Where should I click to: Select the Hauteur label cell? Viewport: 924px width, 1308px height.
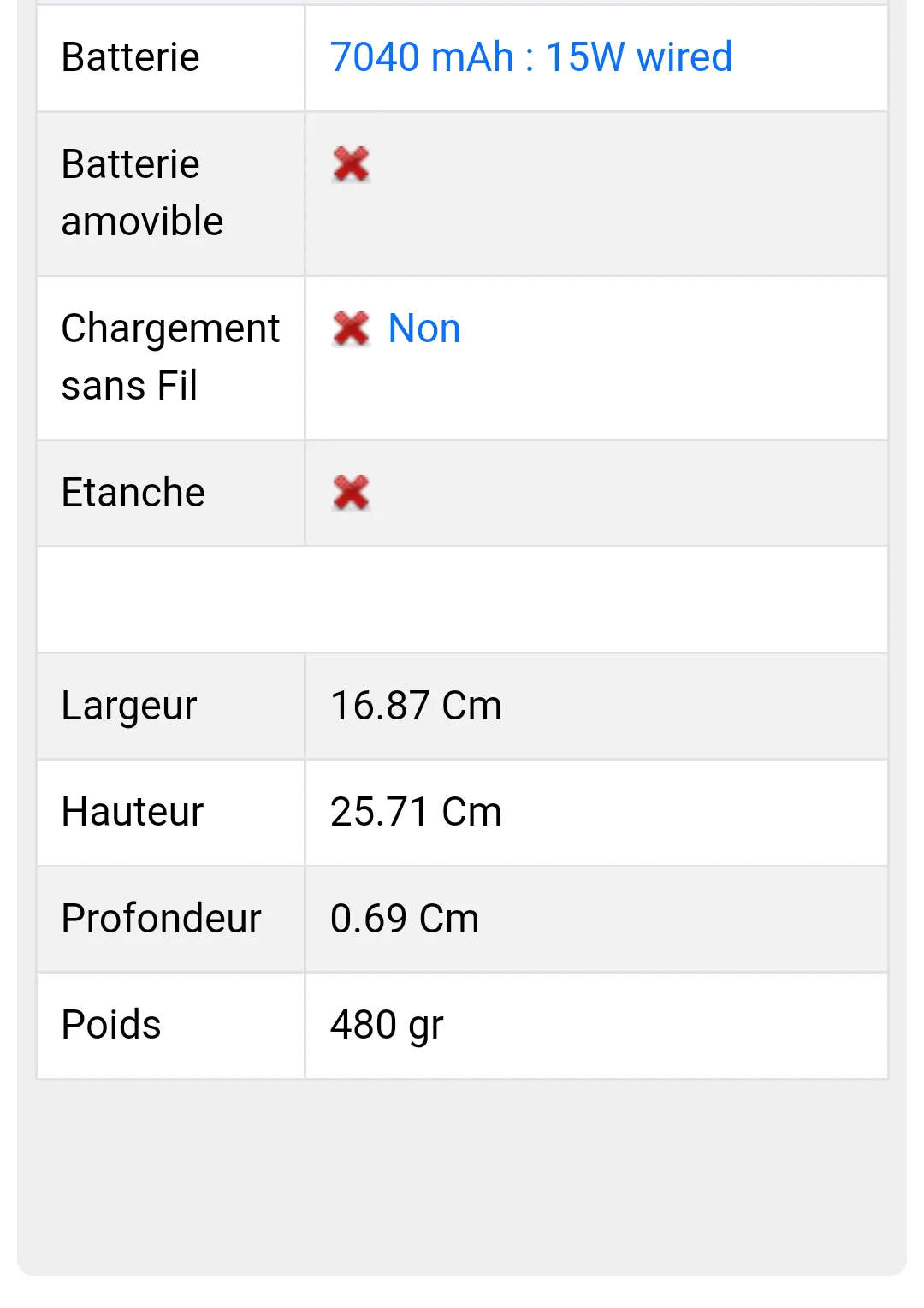(171, 813)
